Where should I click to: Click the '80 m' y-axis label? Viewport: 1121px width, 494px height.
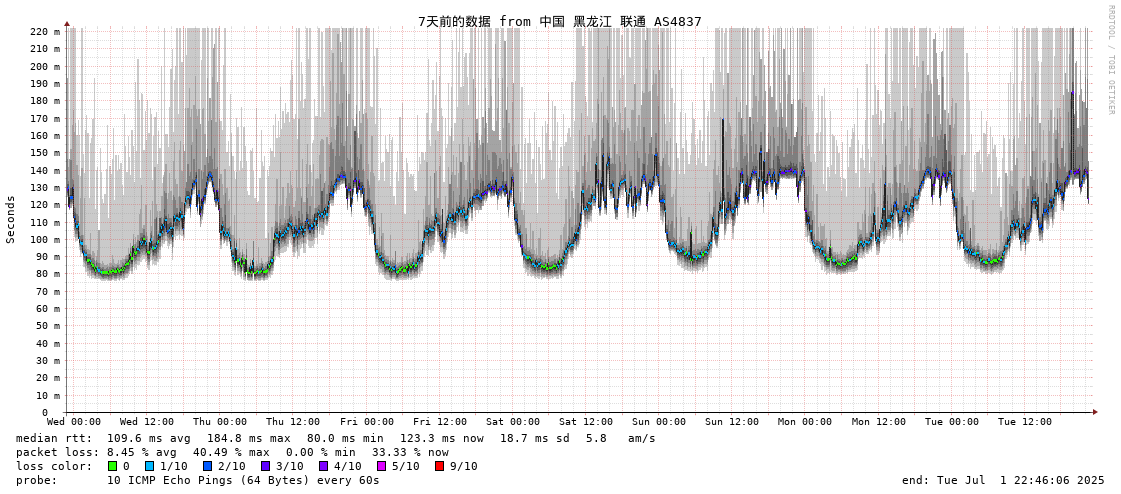49,274
